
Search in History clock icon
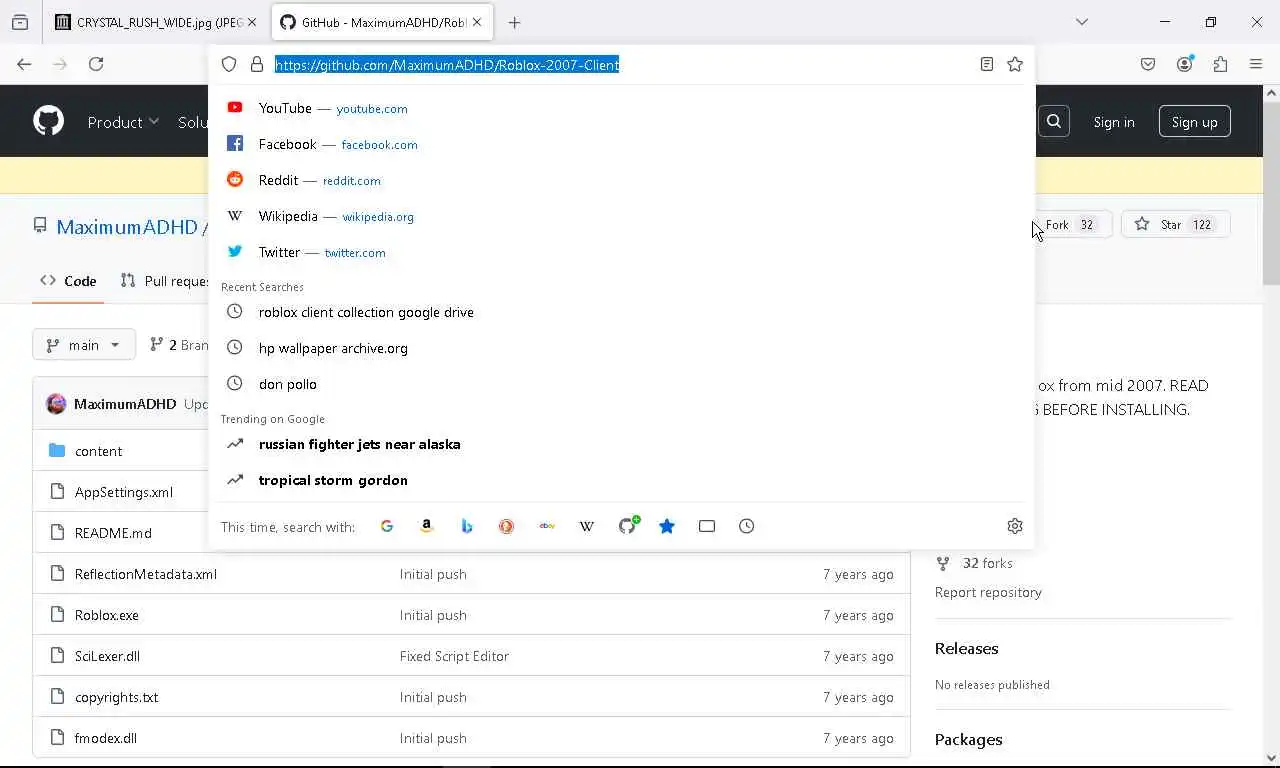[747, 526]
